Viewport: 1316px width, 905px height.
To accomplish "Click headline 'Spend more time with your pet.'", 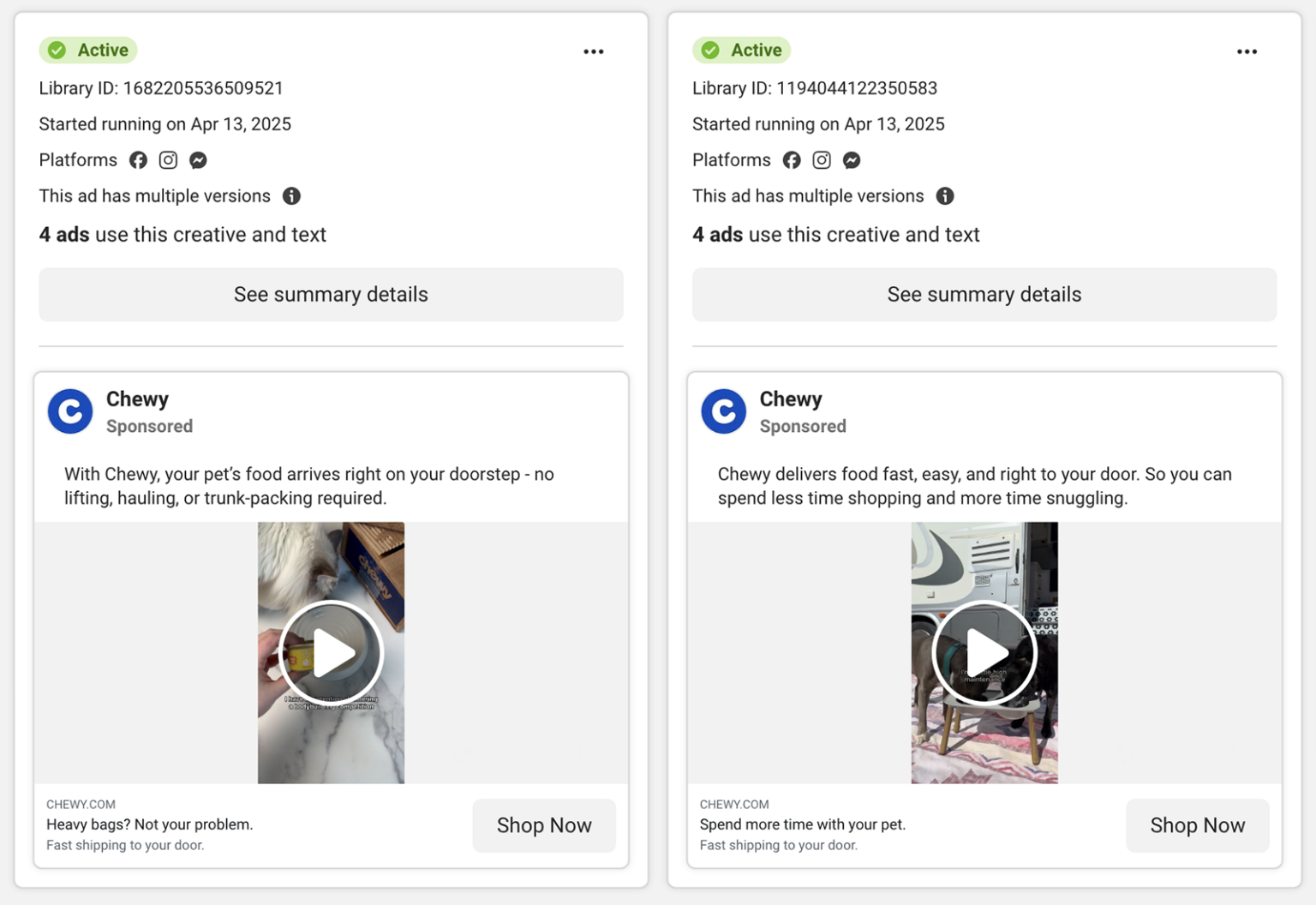I will point(803,824).
